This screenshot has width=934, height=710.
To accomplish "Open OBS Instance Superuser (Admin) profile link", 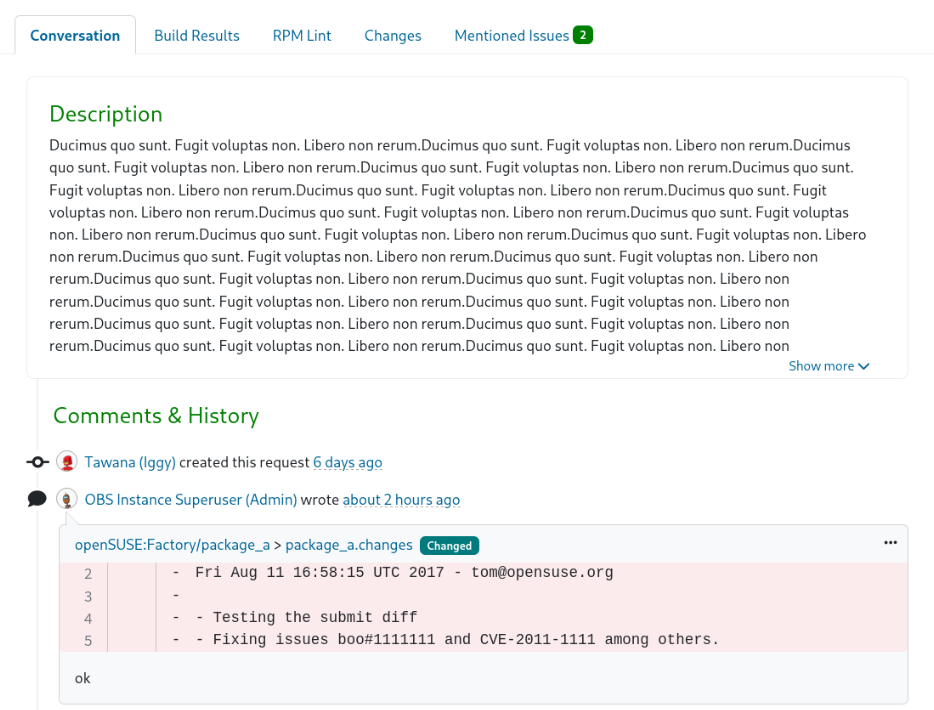I will coord(191,499).
